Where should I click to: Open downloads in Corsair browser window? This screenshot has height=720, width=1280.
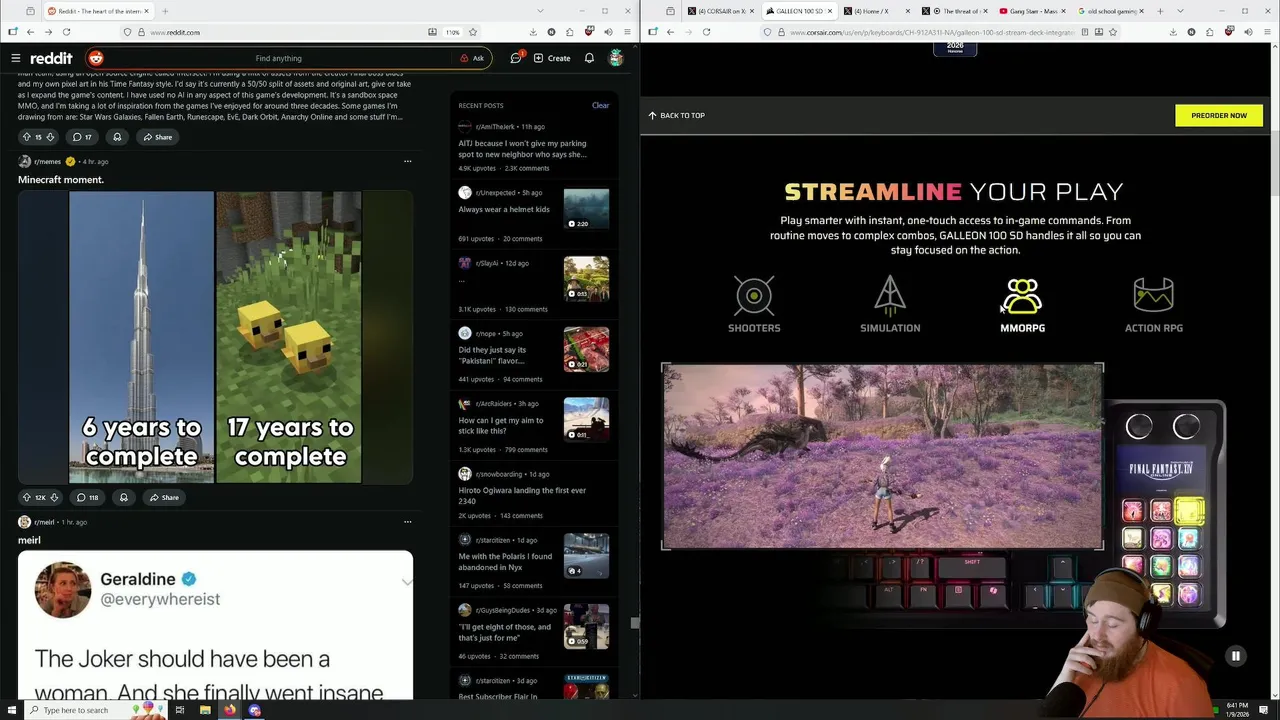point(1173,32)
